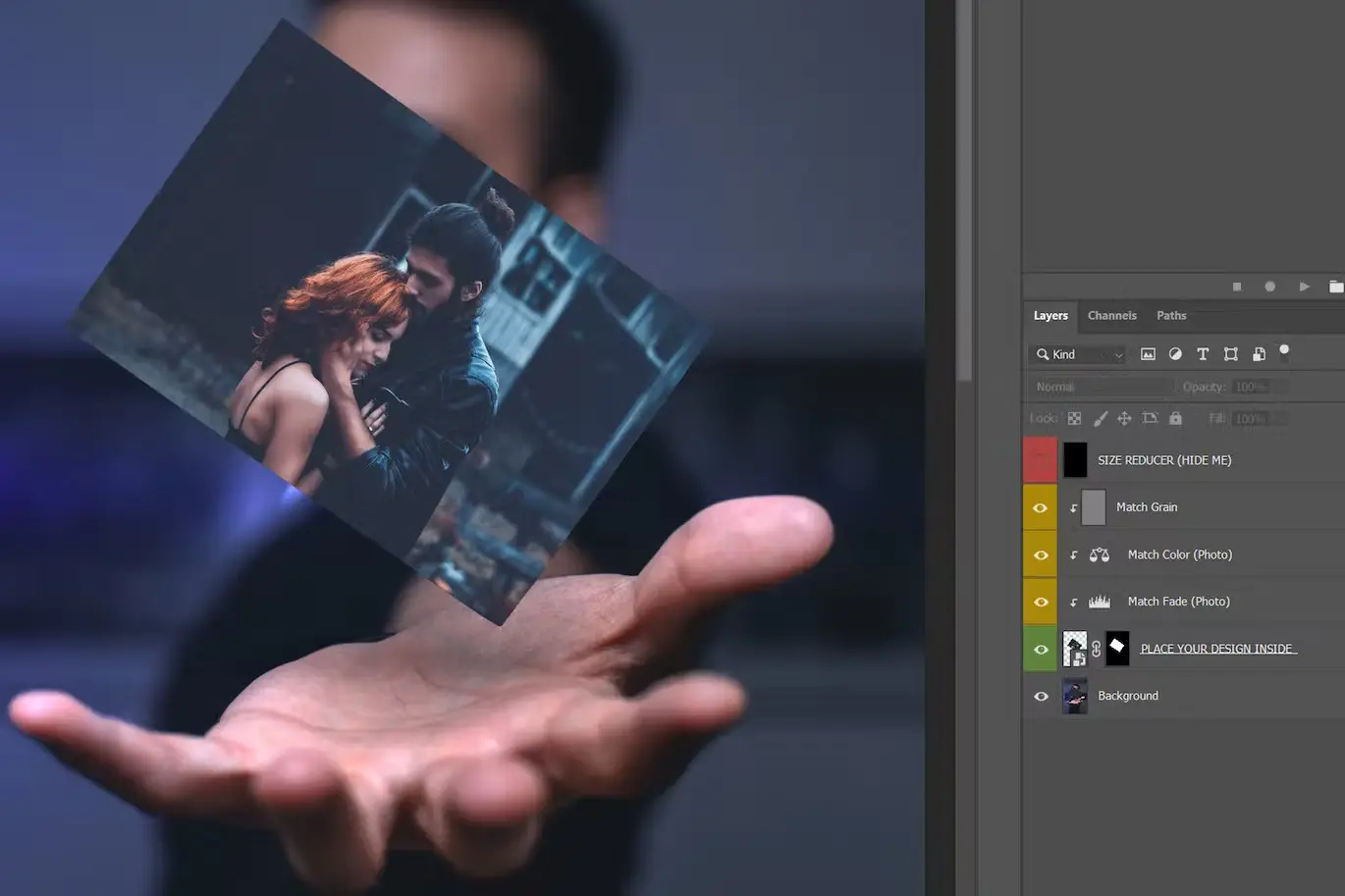1345x896 pixels.
Task: Toggle visibility of Match Grain layer
Action: click(x=1040, y=507)
